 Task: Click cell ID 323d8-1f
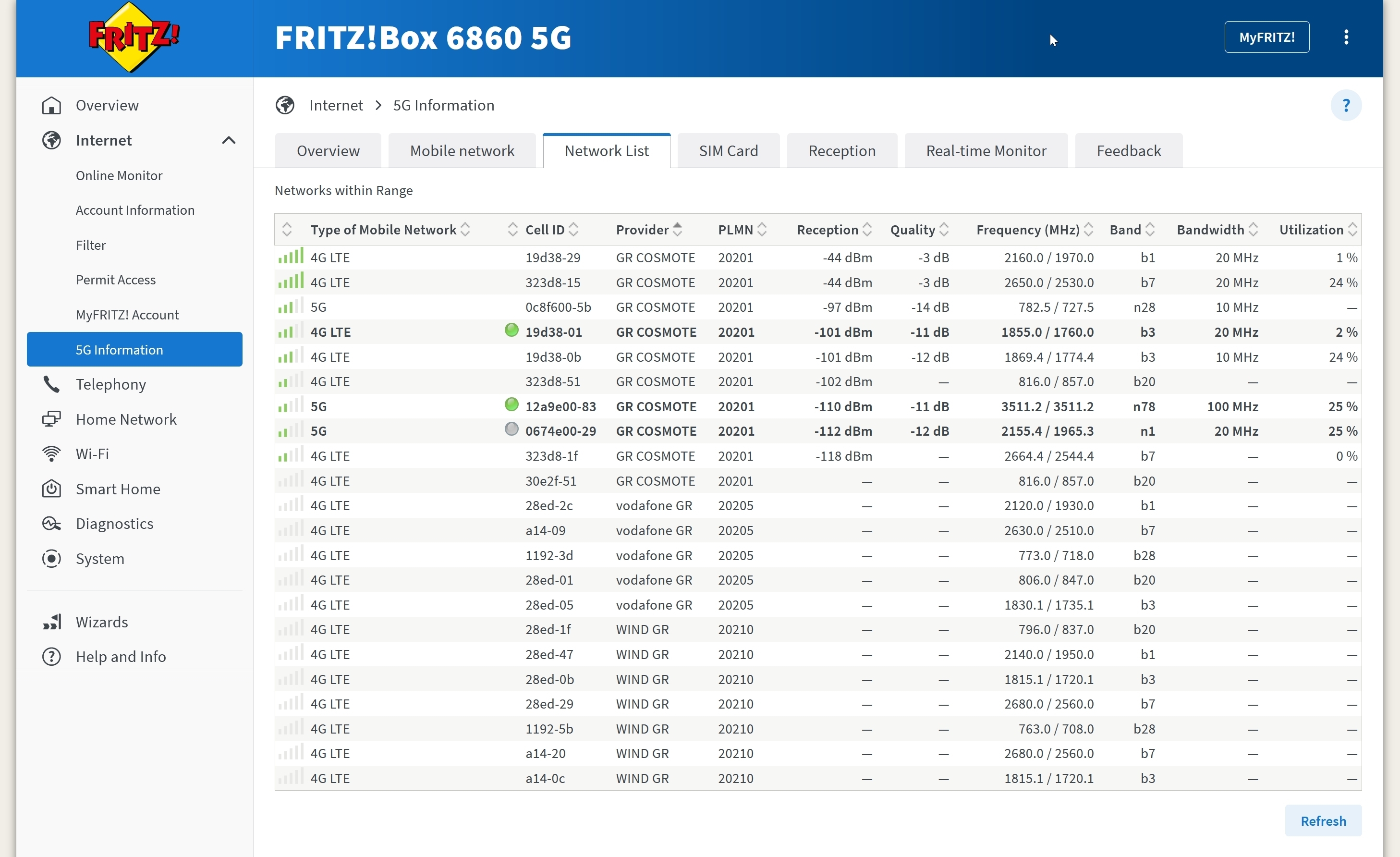click(x=551, y=456)
